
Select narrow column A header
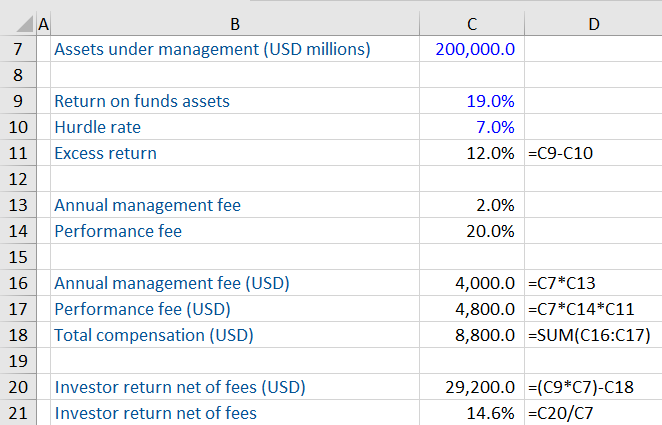43,21
